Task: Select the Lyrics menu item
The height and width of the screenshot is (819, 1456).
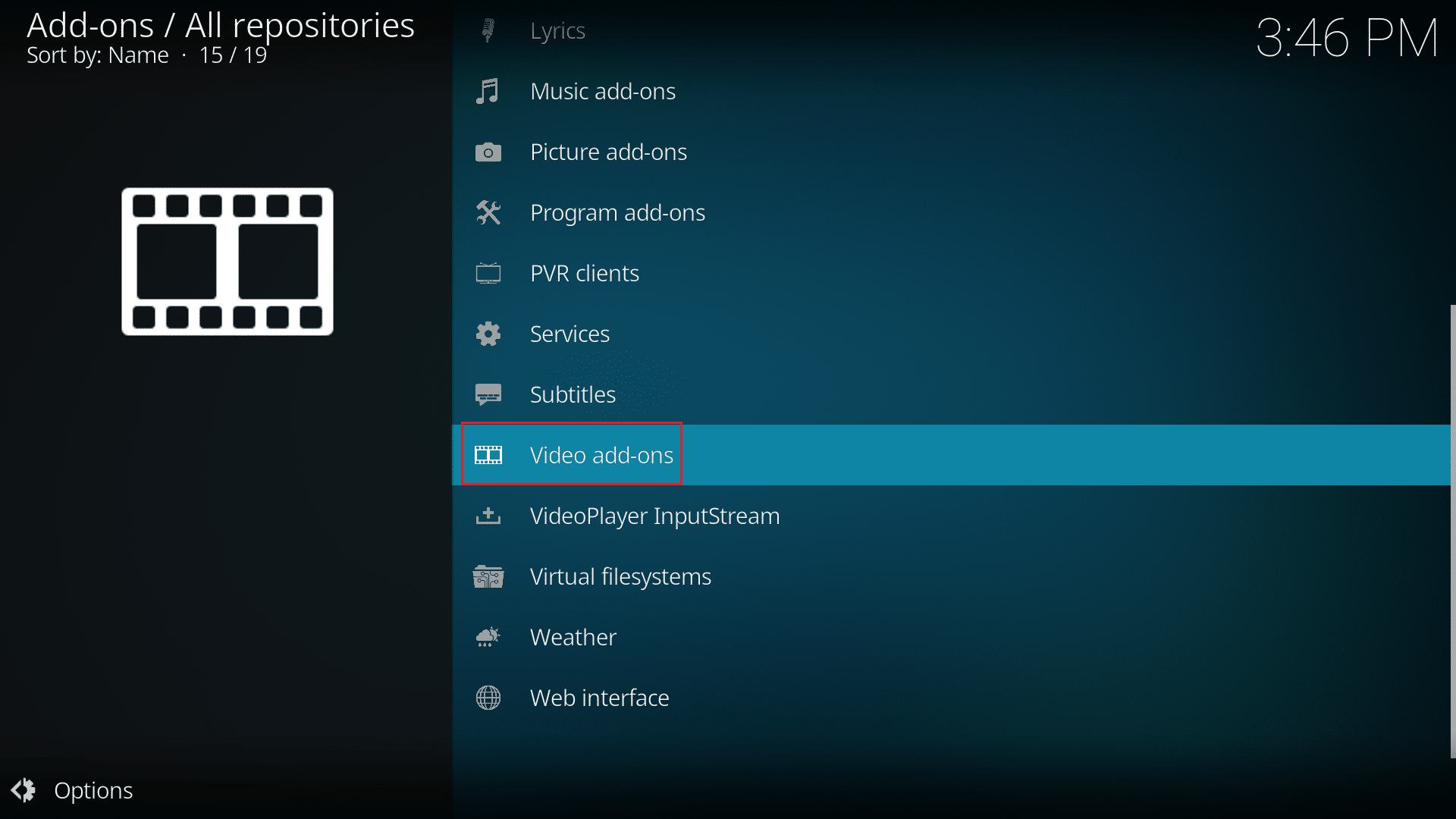Action: point(556,30)
